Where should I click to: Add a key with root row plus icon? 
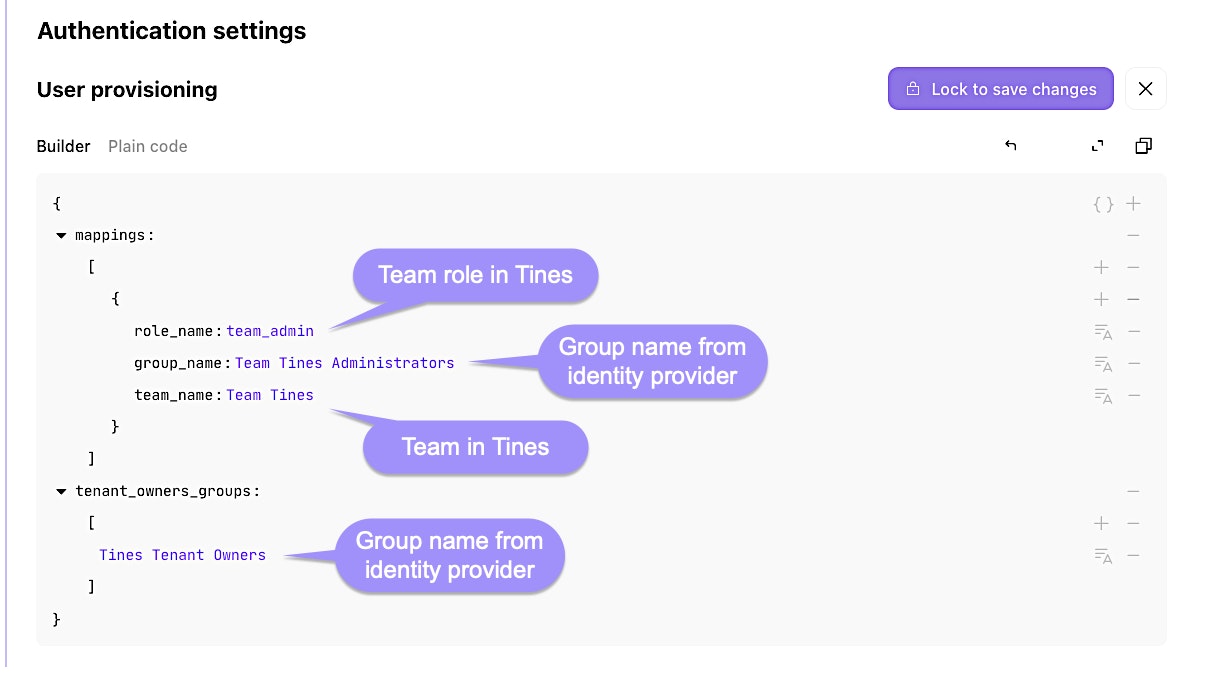(x=1133, y=204)
